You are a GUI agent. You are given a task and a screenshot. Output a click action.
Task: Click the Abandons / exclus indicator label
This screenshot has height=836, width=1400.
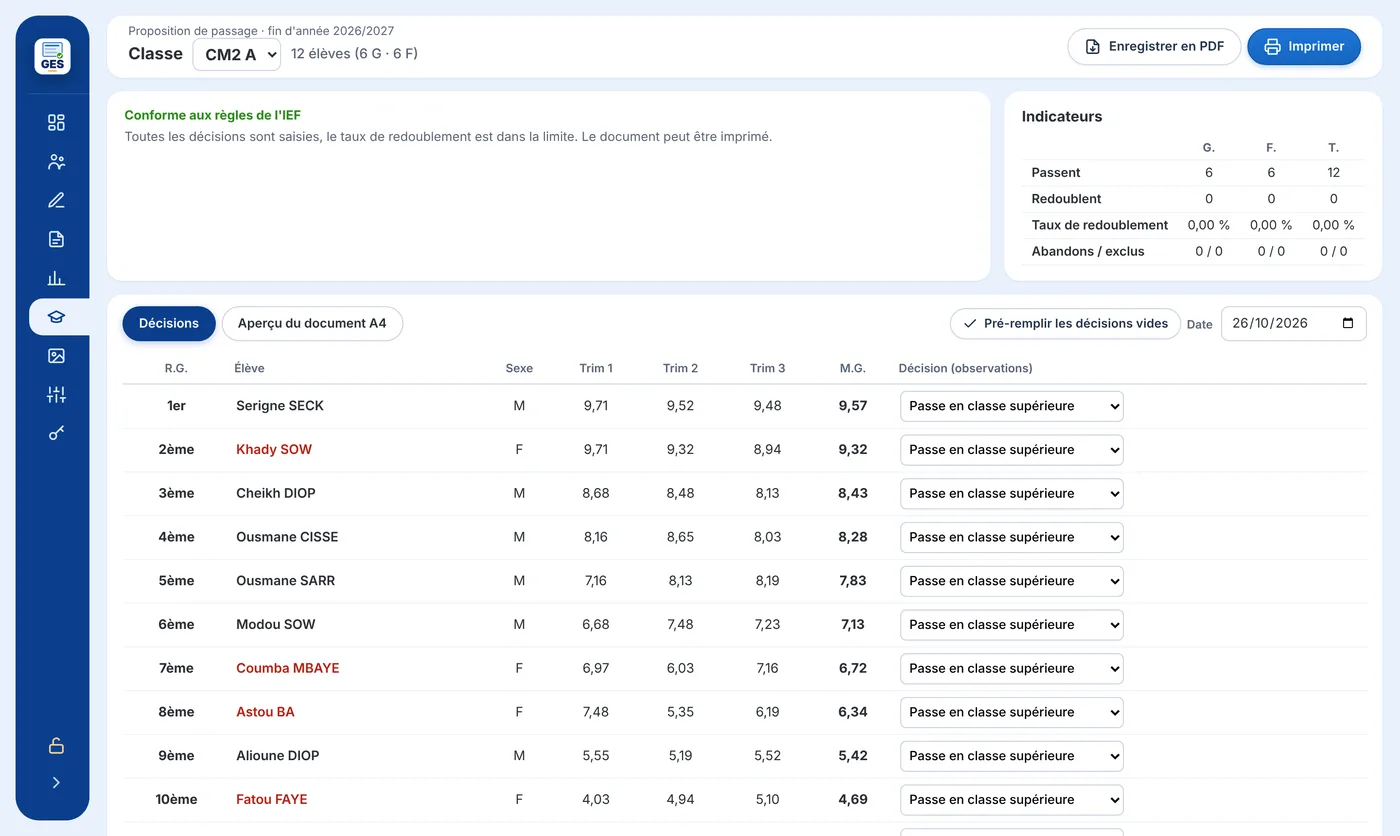[x=1088, y=251]
